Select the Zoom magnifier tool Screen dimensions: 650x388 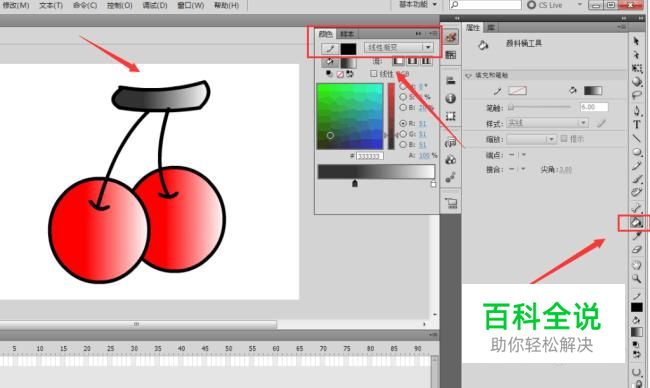click(637, 279)
